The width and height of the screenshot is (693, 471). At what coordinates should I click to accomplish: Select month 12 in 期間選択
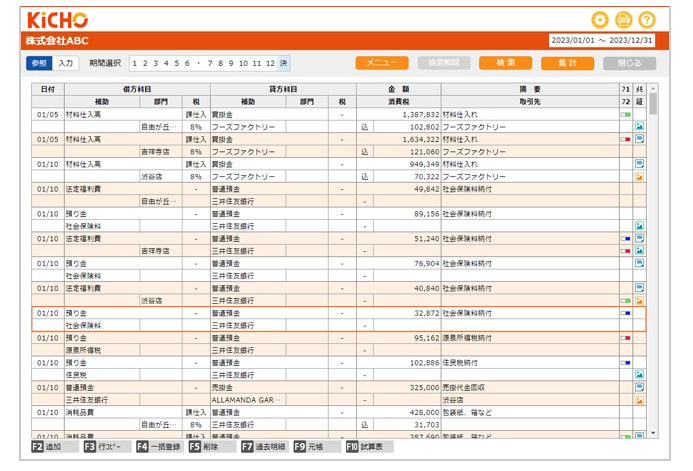coord(270,63)
